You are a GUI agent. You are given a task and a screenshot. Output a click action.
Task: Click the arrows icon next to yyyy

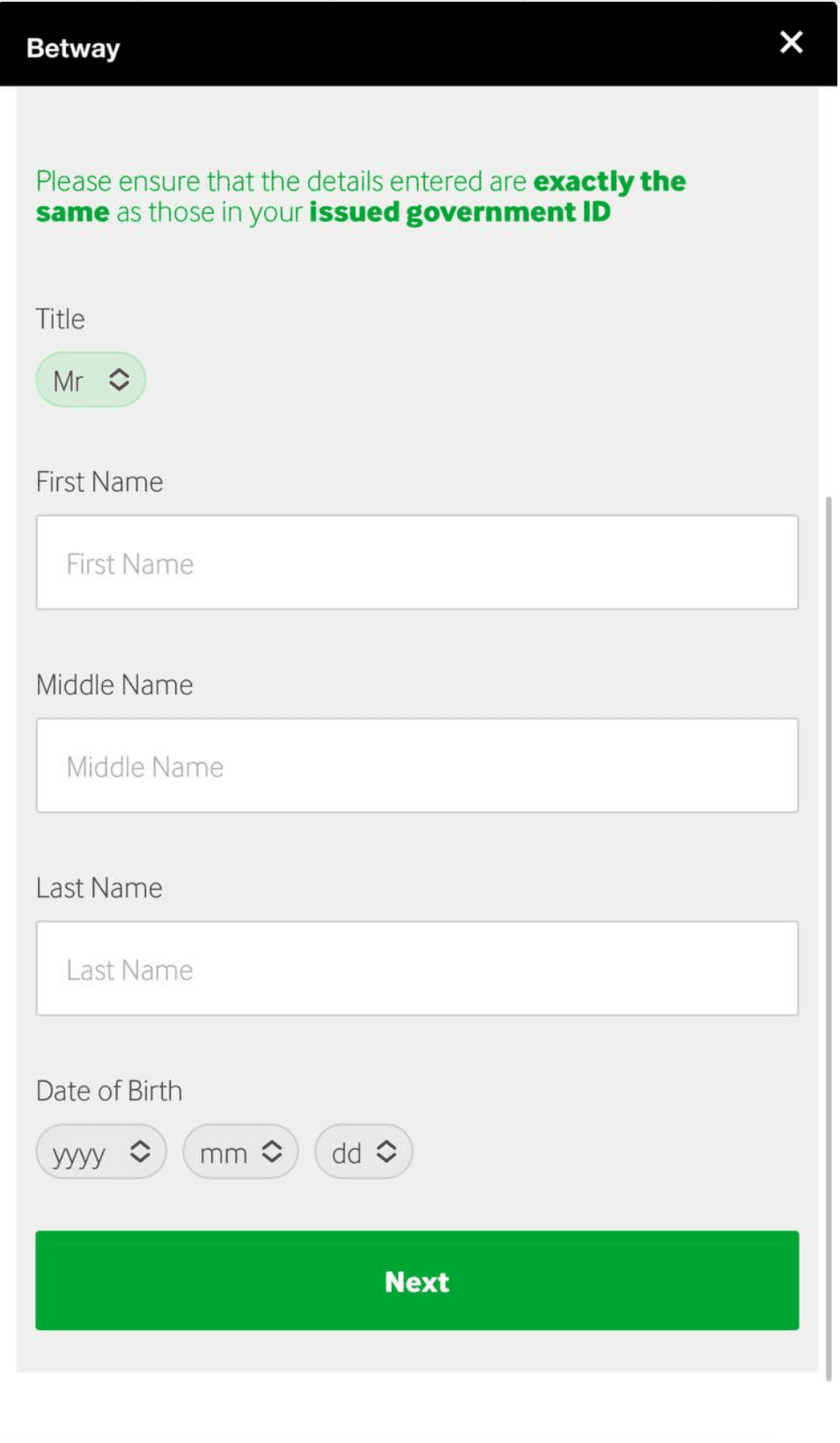point(140,1151)
